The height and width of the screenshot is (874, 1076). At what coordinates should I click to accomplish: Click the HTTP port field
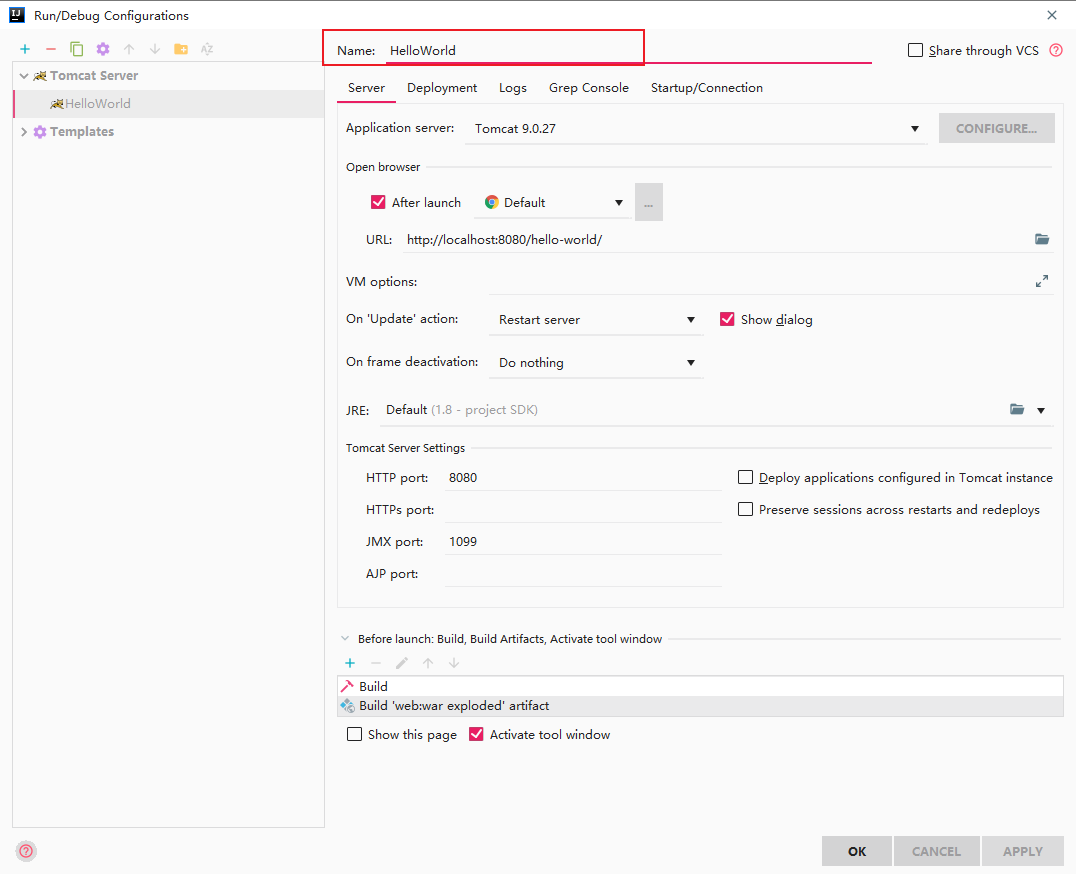(583, 477)
